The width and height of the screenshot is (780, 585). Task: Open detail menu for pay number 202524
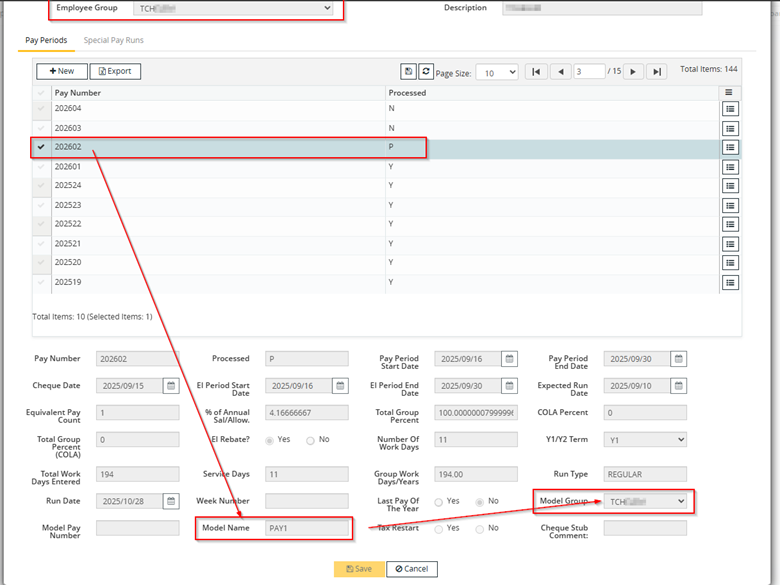(730, 186)
